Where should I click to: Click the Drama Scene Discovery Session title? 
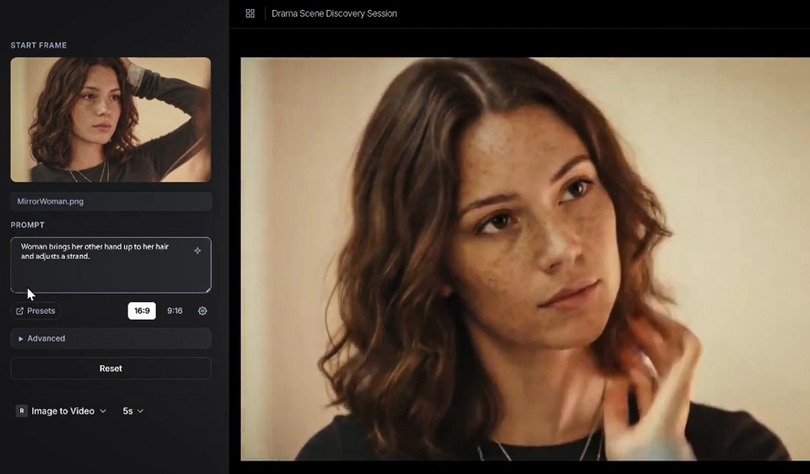tap(334, 14)
